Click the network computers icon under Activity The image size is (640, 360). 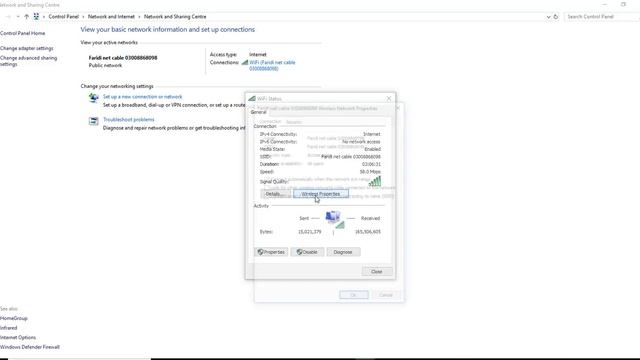click(x=335, y=220)
